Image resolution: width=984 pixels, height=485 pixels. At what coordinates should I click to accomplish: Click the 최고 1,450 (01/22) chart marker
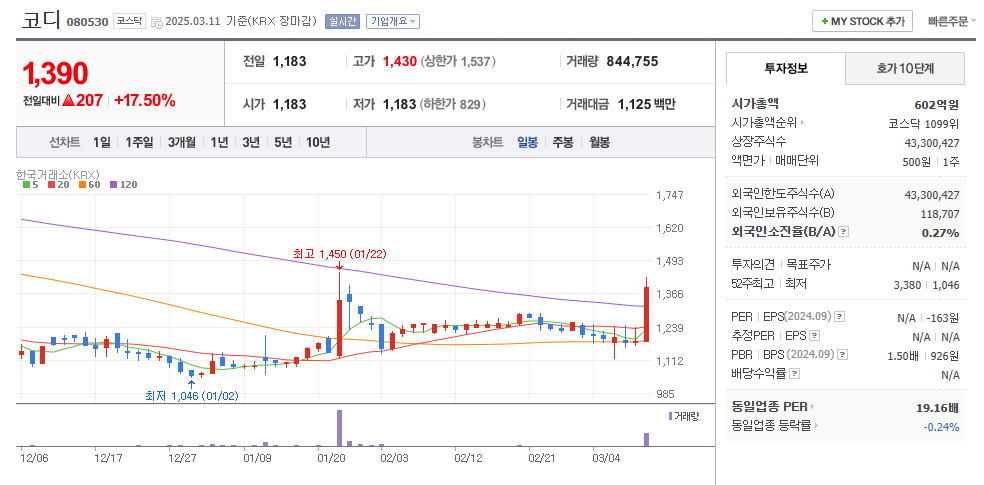[x=340, y=254]
